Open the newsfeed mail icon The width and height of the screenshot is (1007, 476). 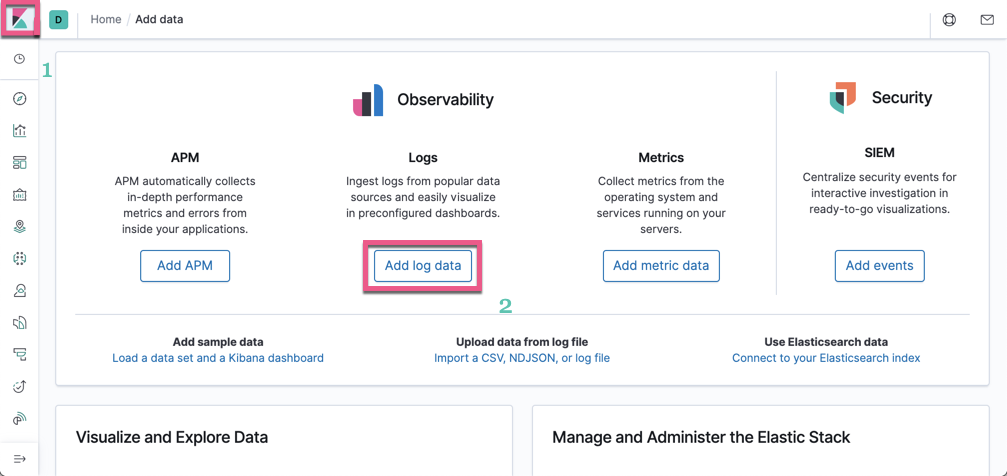point(987,20)
